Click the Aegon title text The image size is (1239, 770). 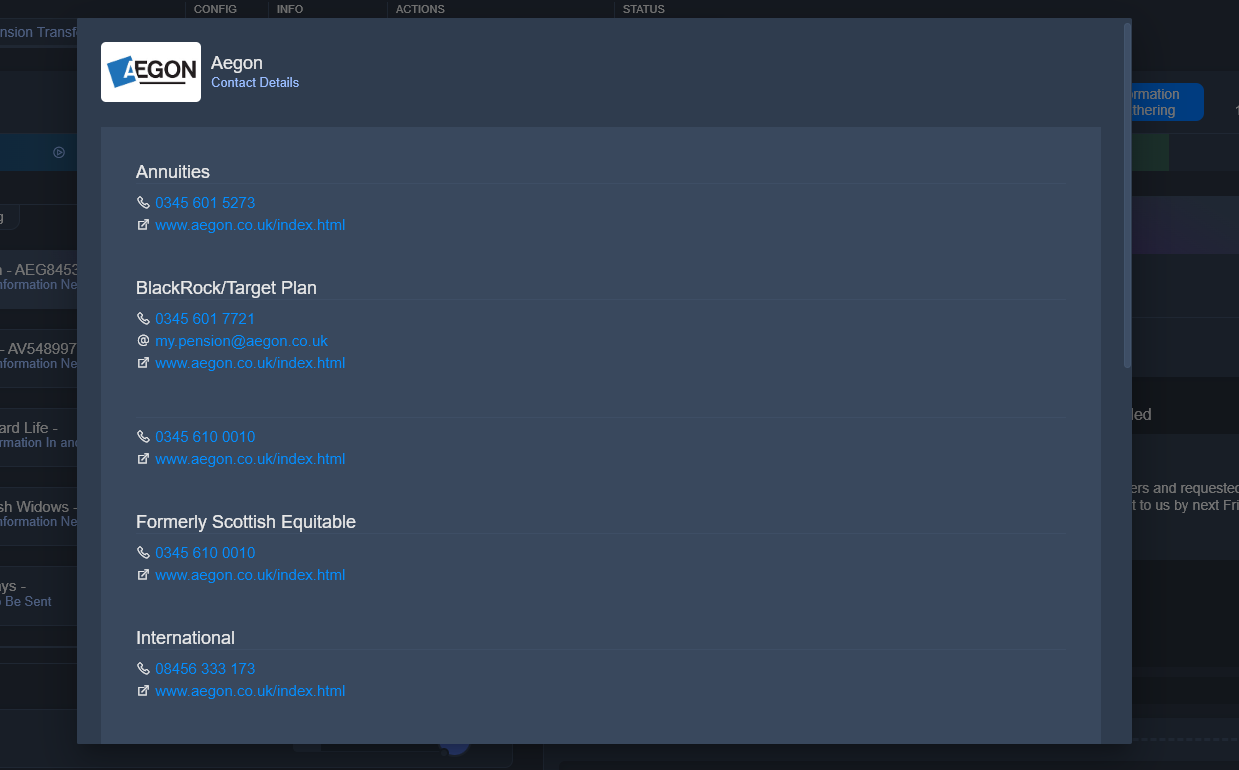pos(237,63)
